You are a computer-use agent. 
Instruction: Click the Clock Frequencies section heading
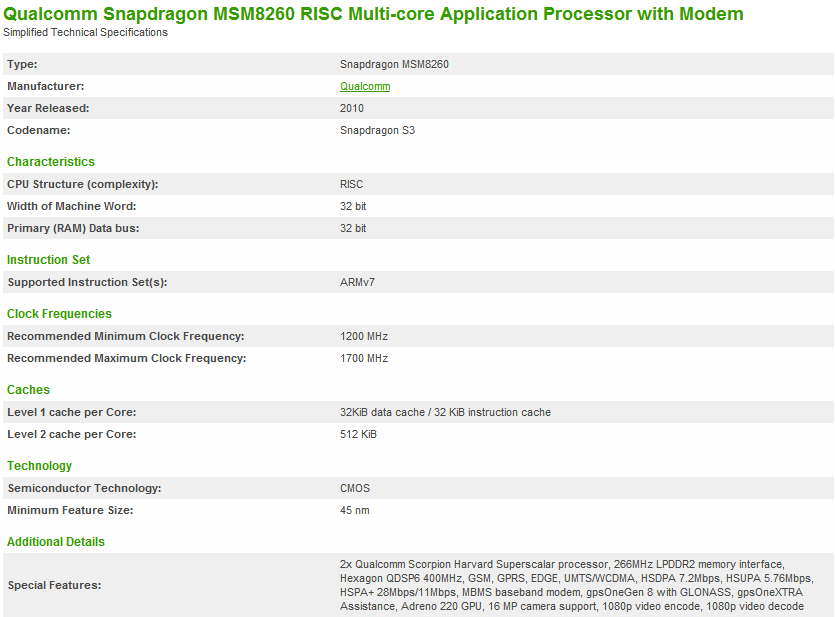point(59,314)
